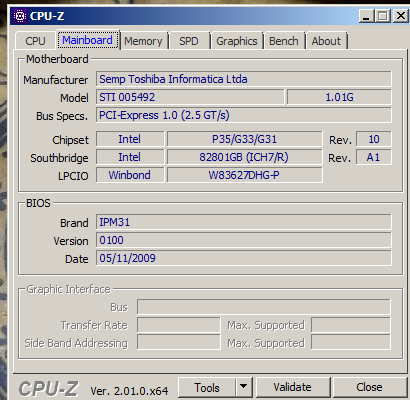Viewport: 410px width, 400px height.
Task: Select the Mainboard tab
Action: tap(88, 40)
